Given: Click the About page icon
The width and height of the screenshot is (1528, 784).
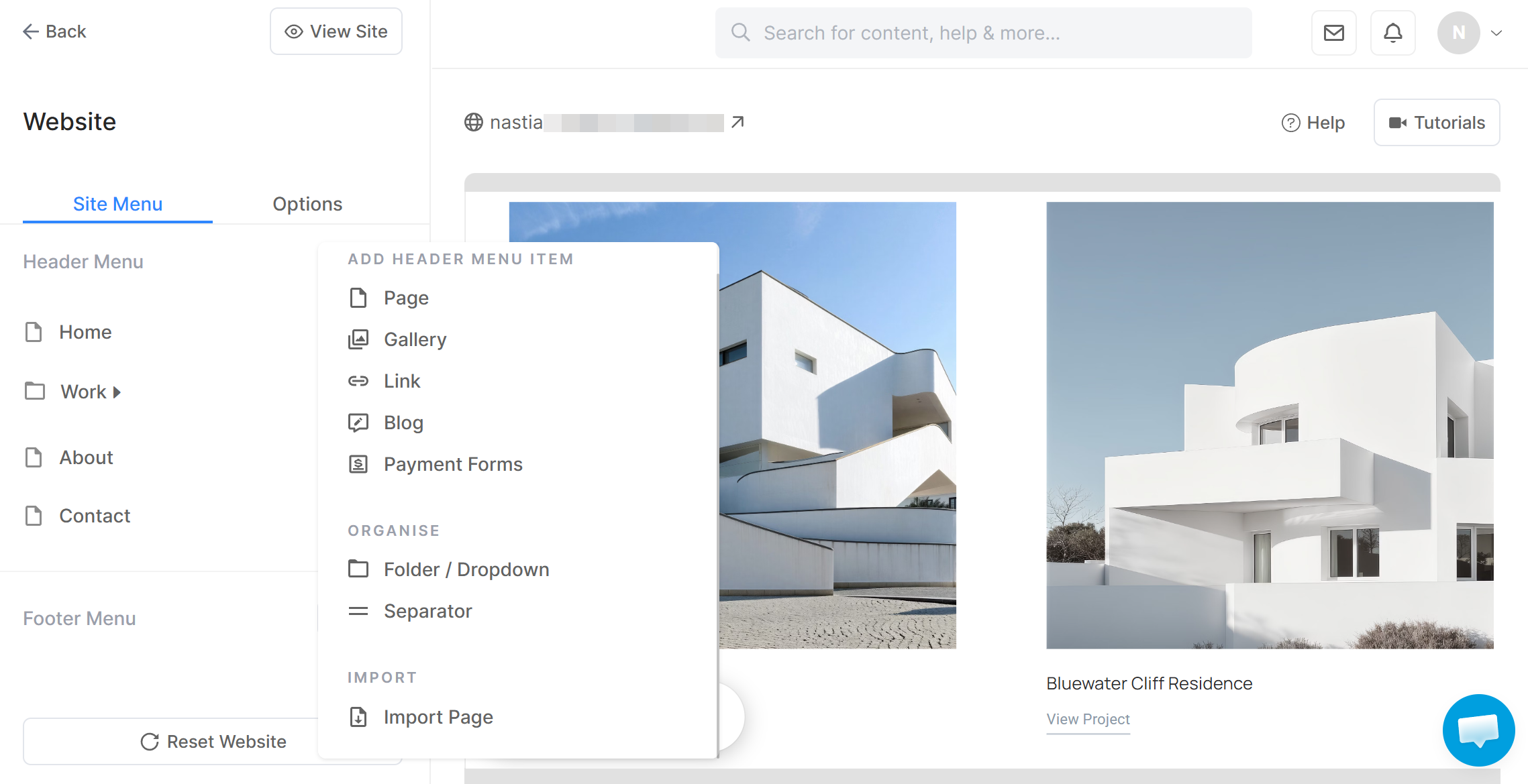Looking at the screenshot, I should pyautogui.click(x=34, y=457).
